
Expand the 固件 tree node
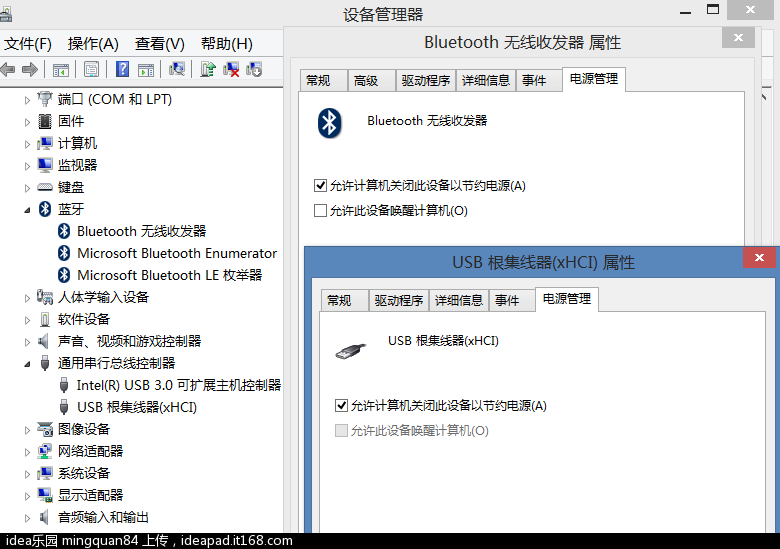[x=27, y=122]
